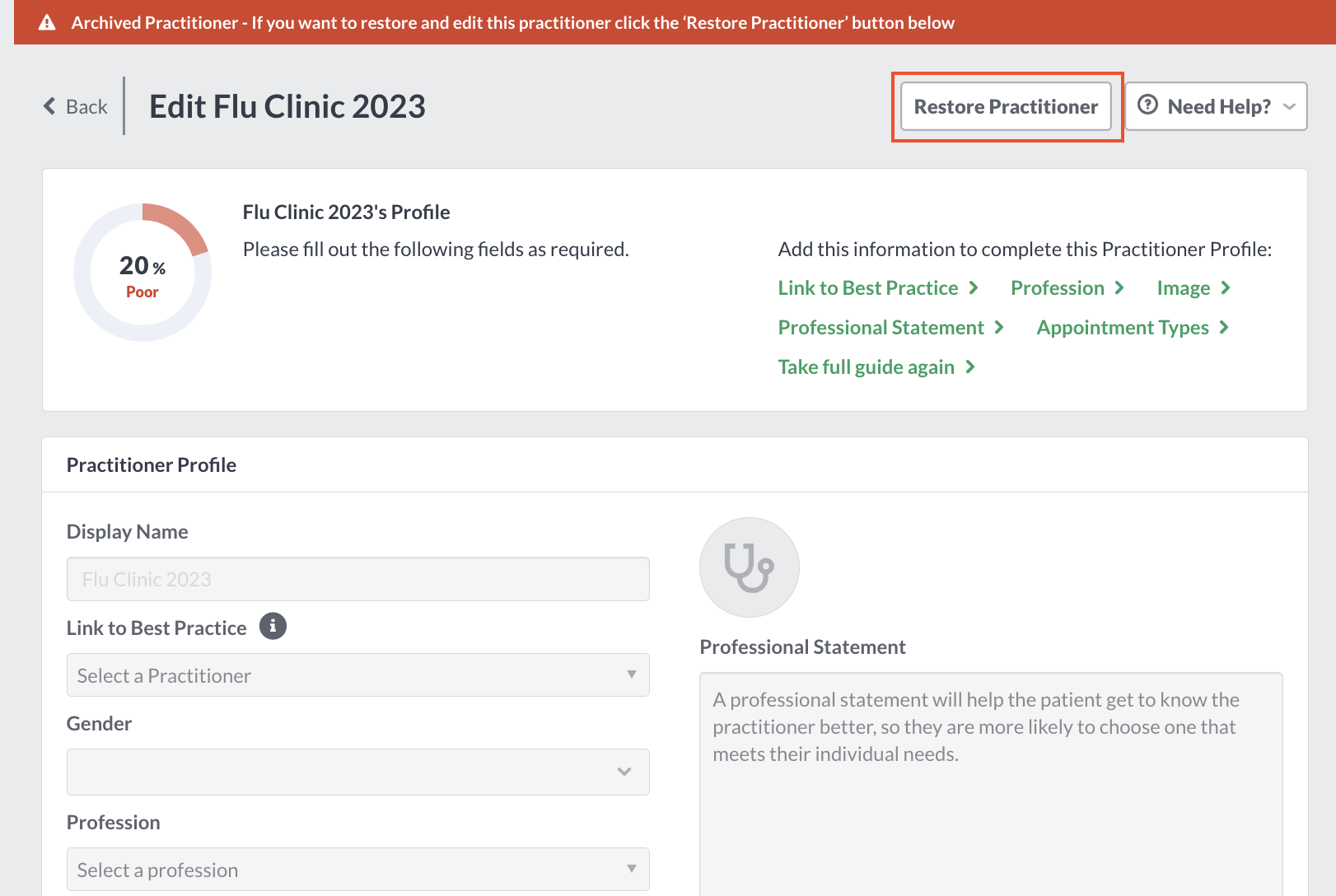Click the chevron after Take full guide again

point(970,366)
